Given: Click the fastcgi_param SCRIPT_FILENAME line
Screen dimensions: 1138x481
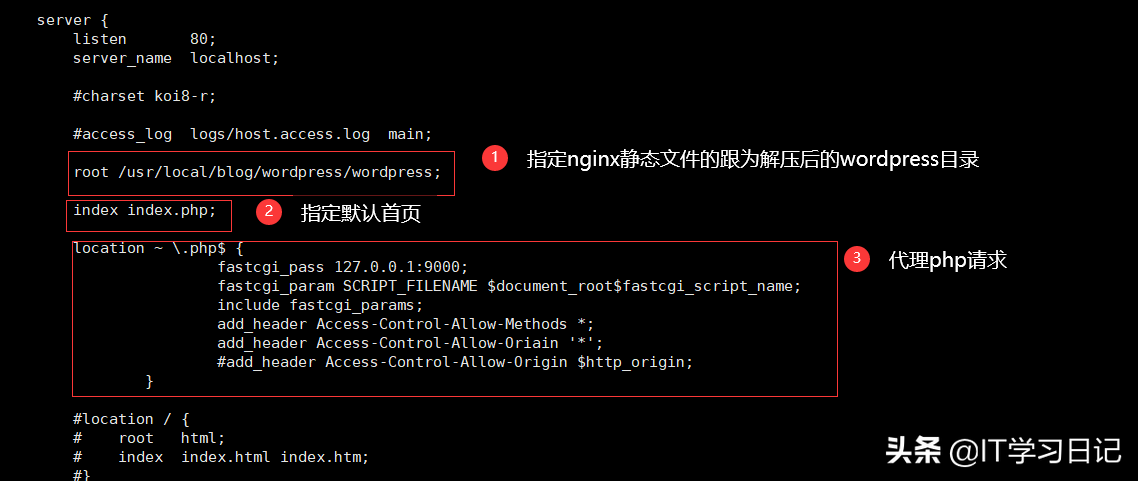Looking at the screenshot, I should click(509, 286).
